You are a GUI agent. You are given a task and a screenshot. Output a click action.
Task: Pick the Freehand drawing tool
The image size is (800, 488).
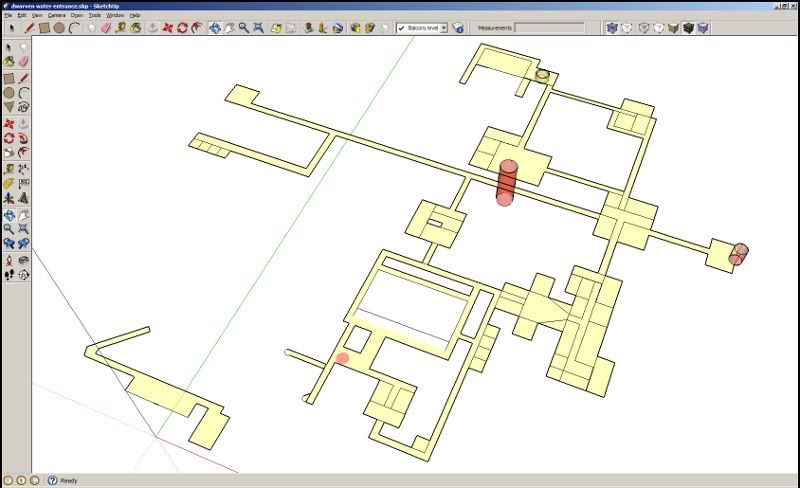coord(23,106)
